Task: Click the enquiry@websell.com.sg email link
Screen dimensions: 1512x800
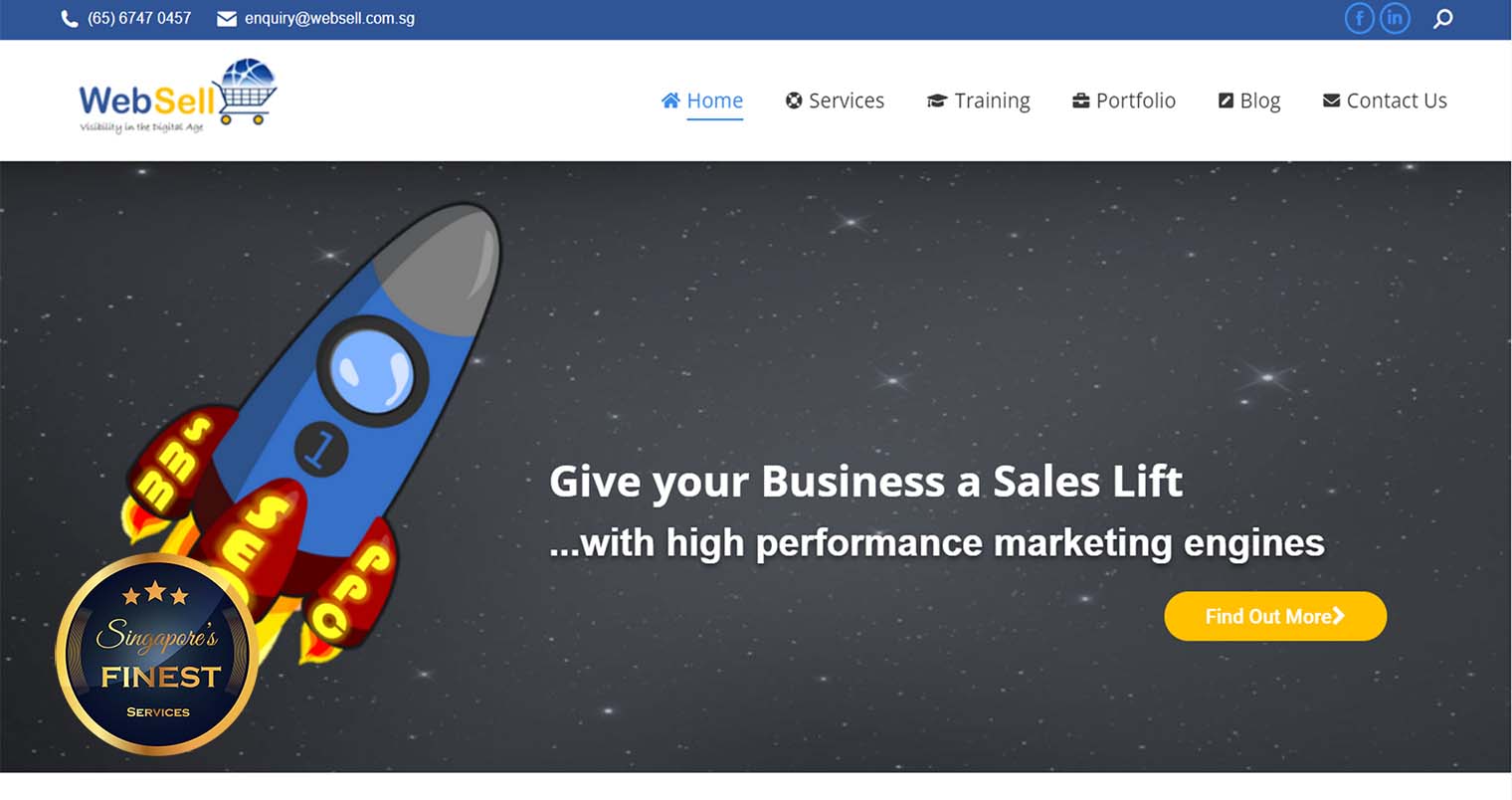Action: point(329,18)
